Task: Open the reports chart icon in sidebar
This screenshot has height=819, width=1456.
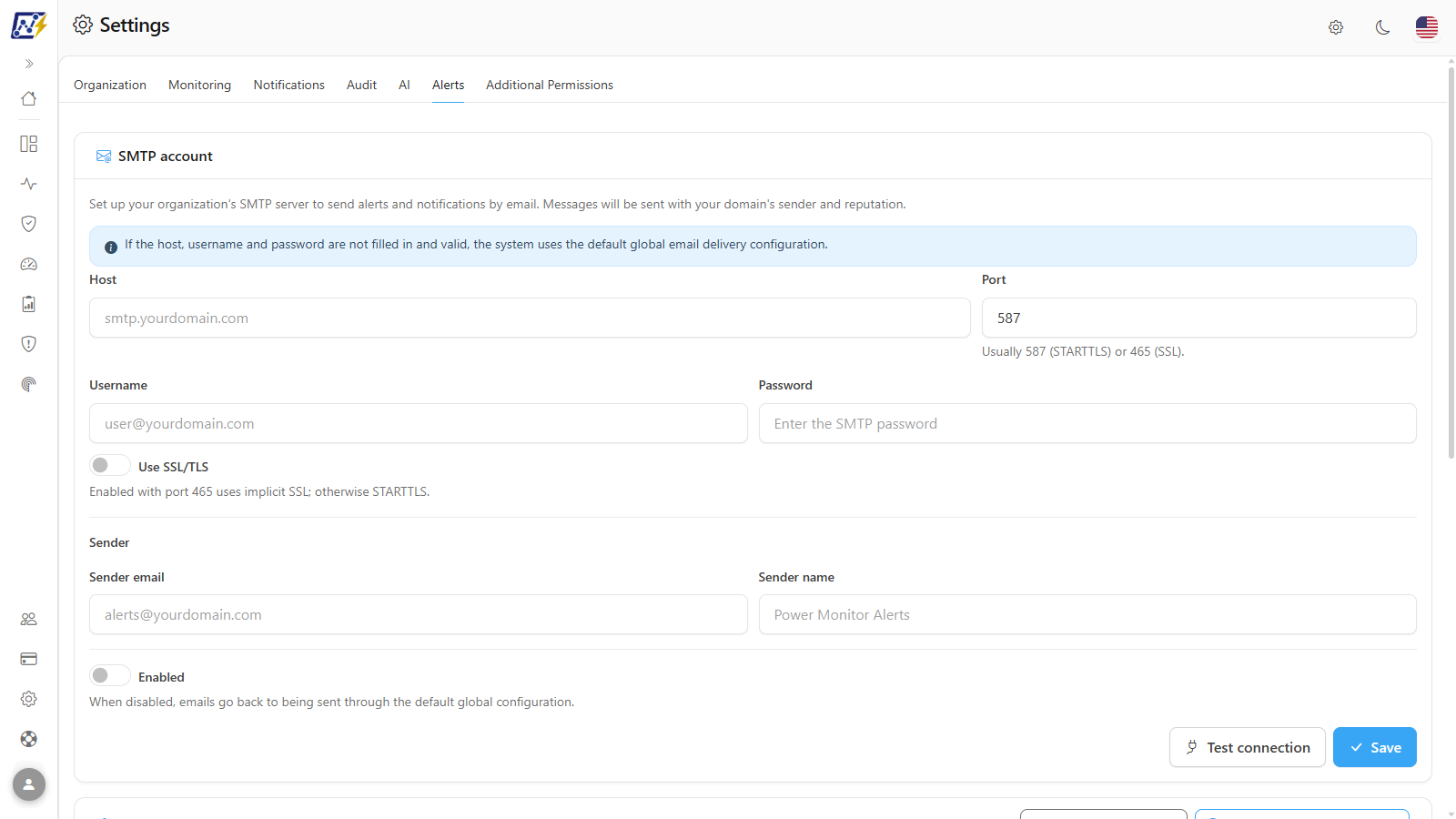Action: point(29,304)
